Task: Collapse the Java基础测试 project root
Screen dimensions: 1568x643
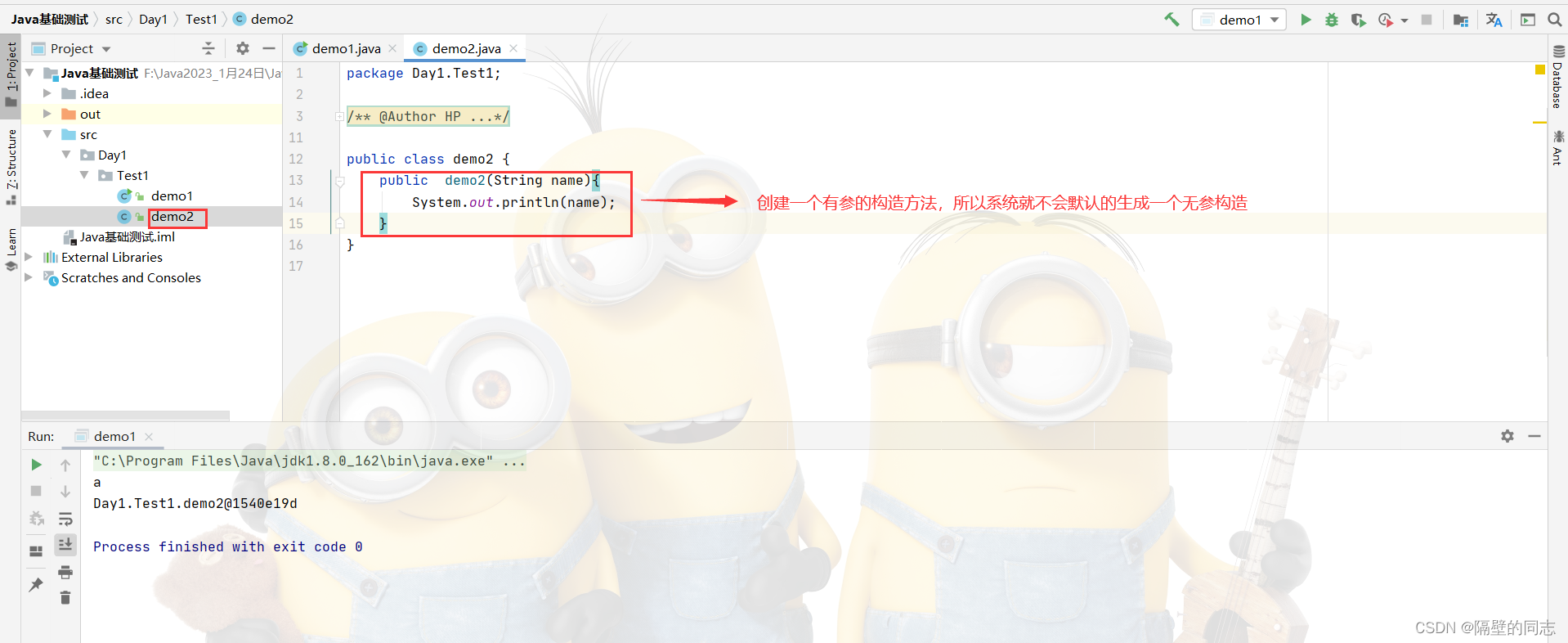Action: click(29, 73)
